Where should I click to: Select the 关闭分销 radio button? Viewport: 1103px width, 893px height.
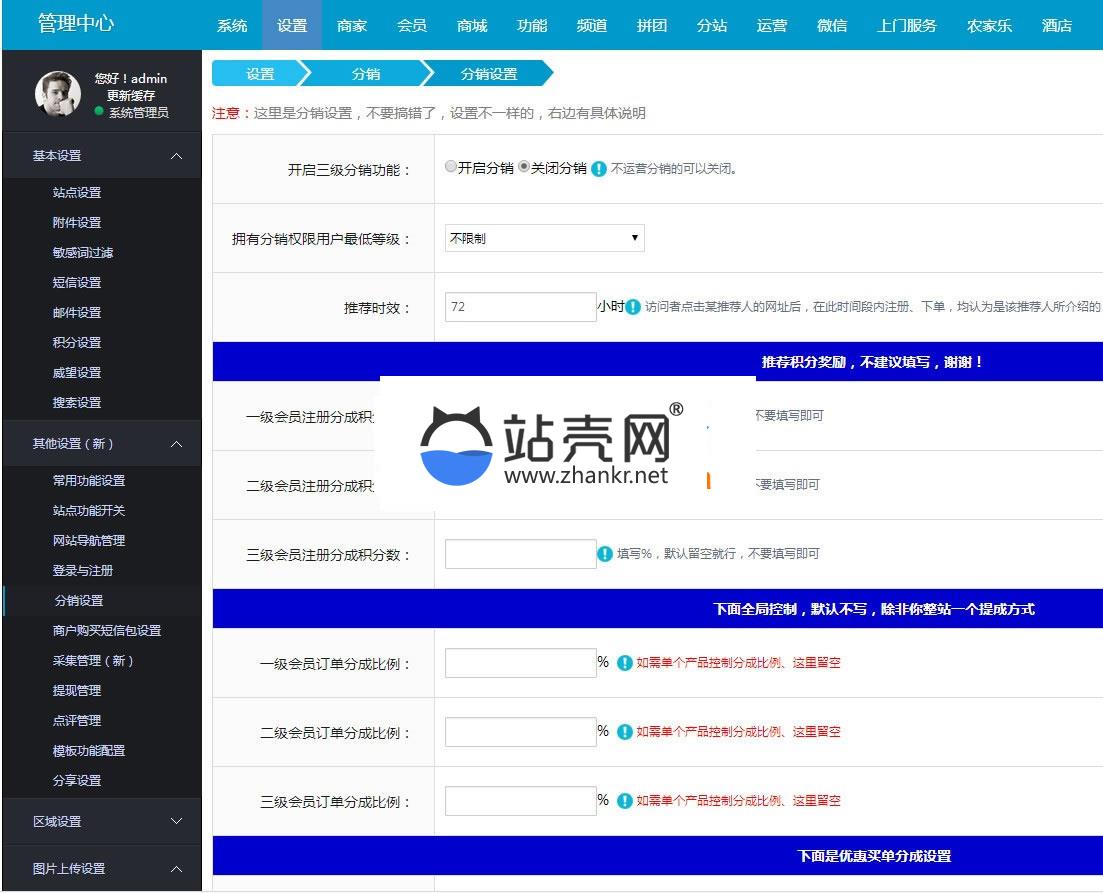(x=524, y=168)
